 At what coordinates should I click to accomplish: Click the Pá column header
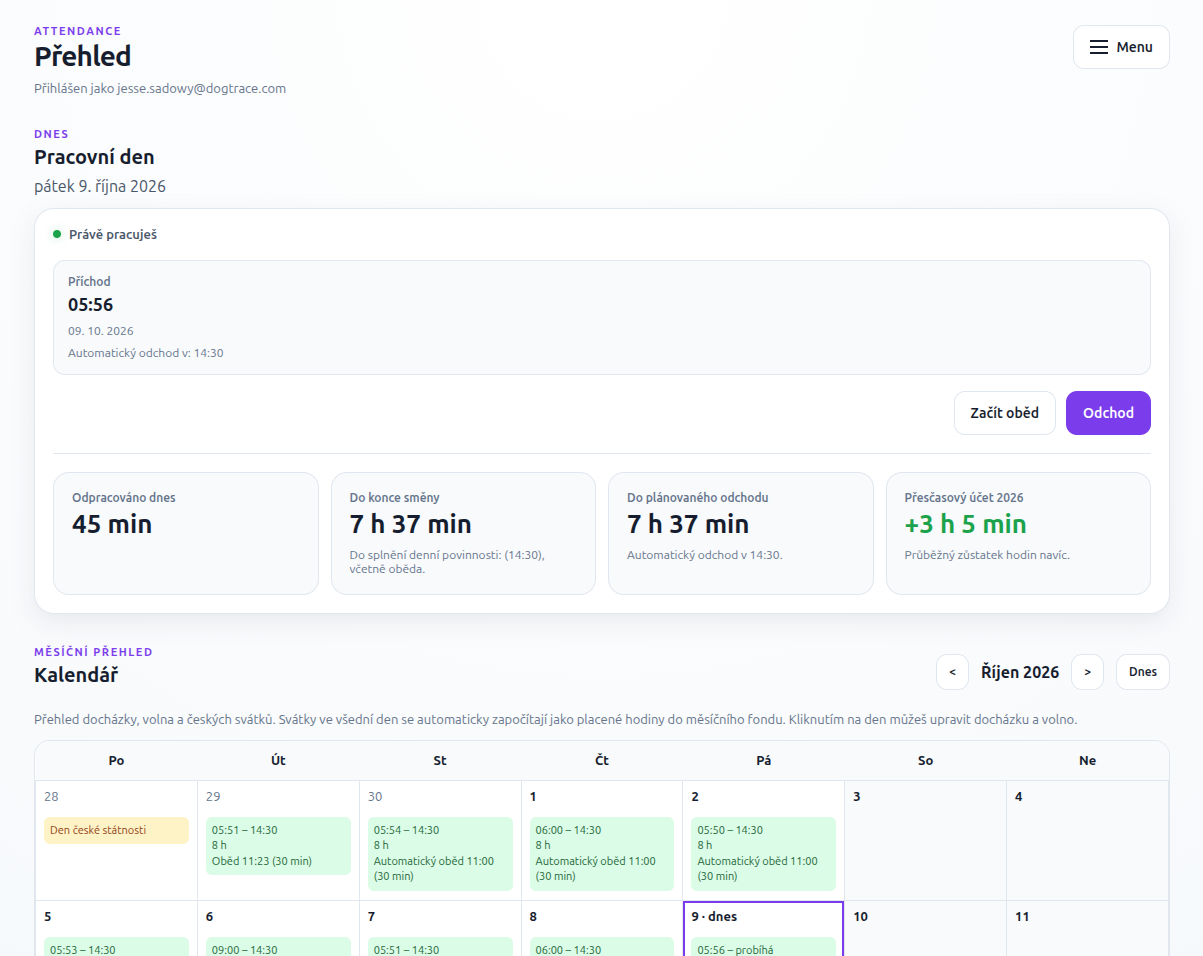click(x=764, y=761)
